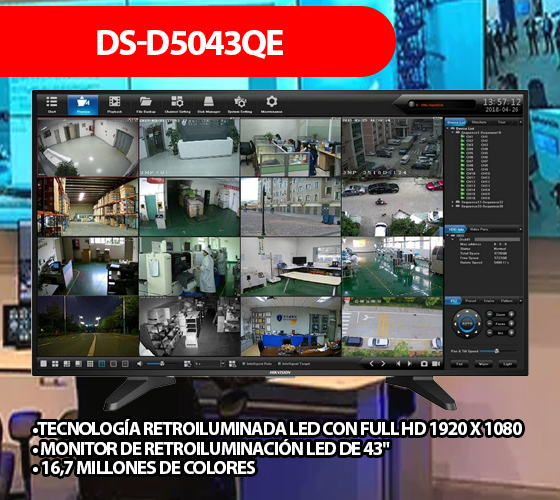Viewport: 560px width, 500px height.
Task: Collapse the Sequence1-Sequence16 tree node
Action: (452, 132)
